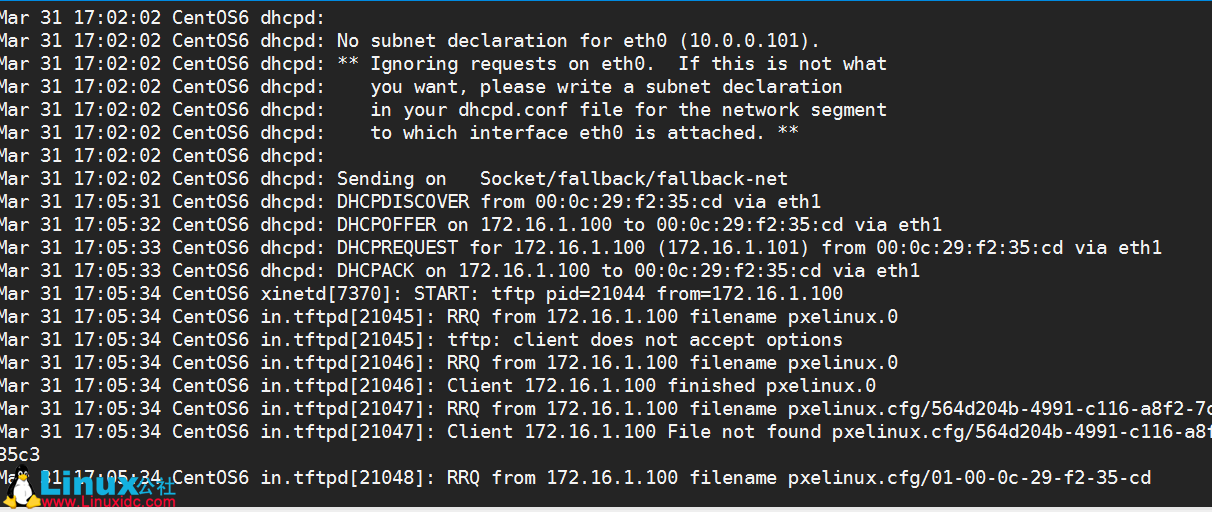Click the xinetd[7370] START tftp line
The image size is (1212, 512).
590,294
